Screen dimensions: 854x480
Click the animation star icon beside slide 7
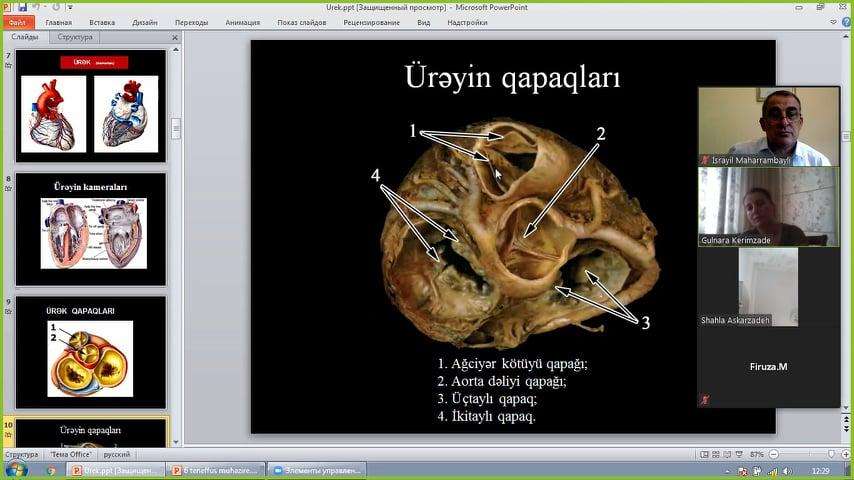click(8, 65)
